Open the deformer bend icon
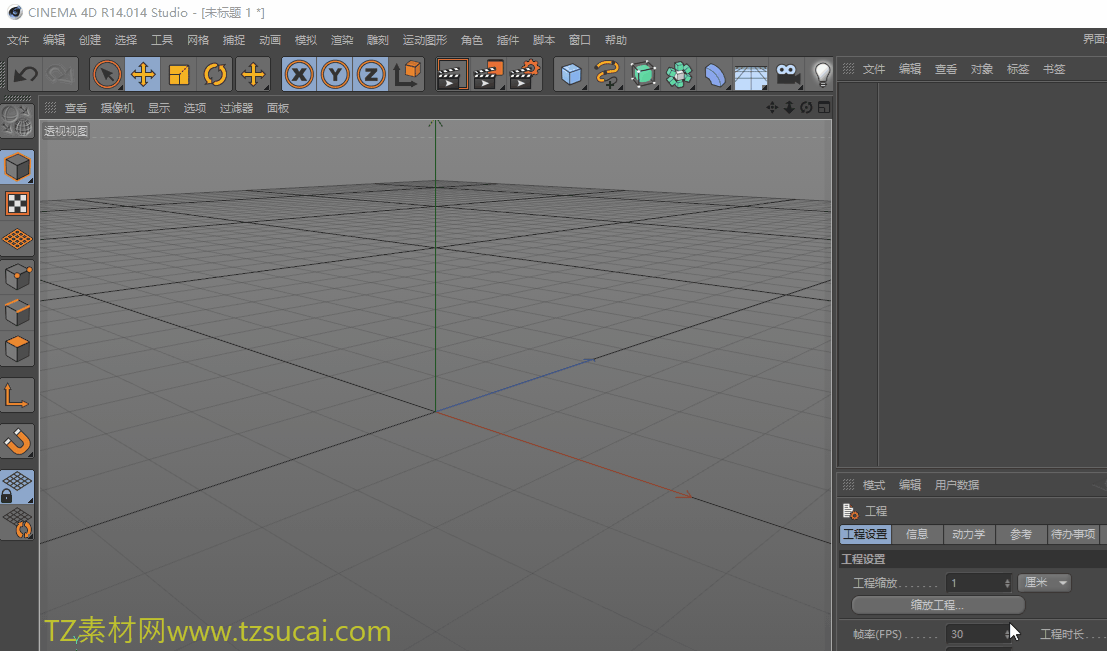This screenshot has width=1107, height=651. (x=715, y=74)
